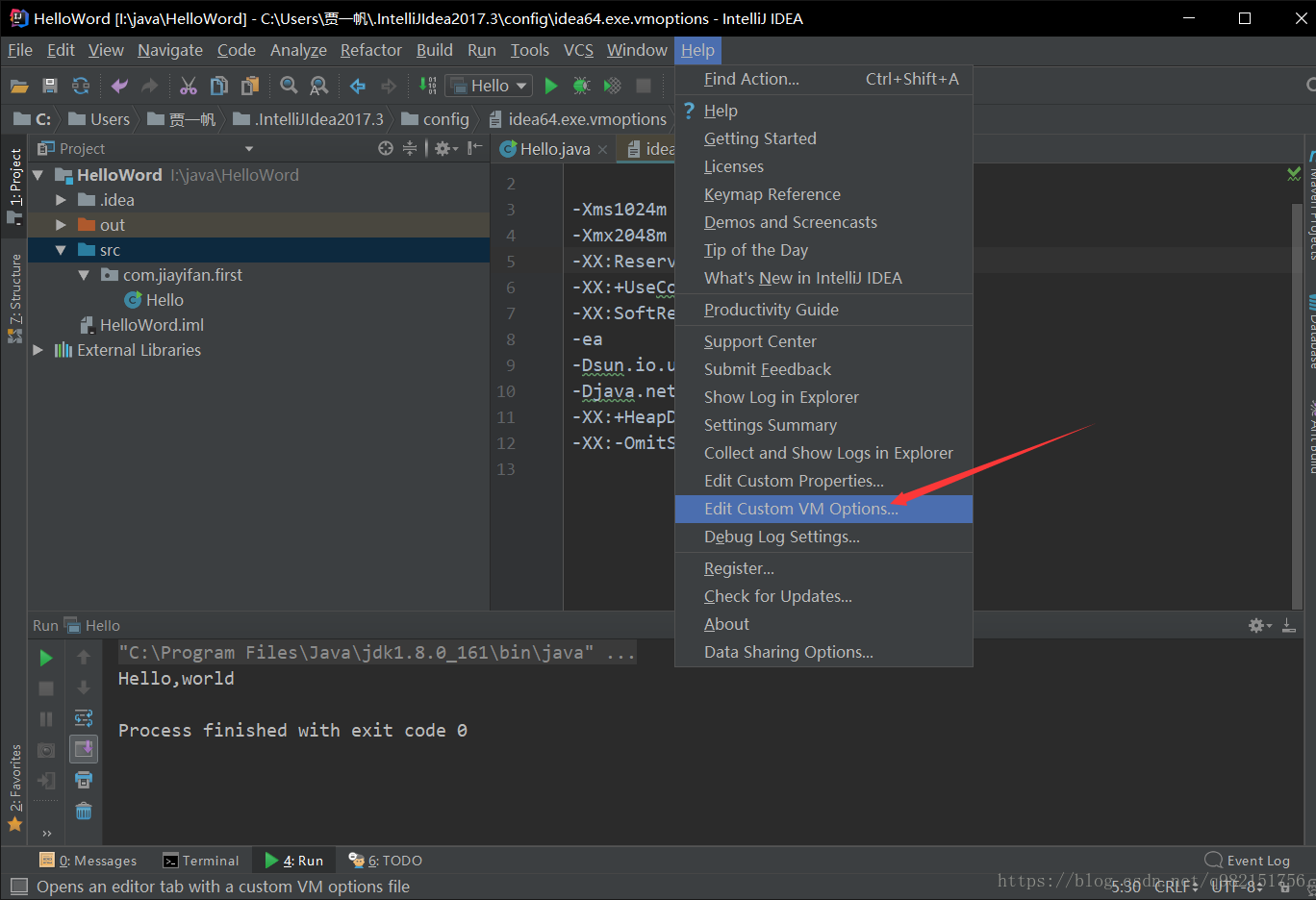The width and height of the screenshot is (1316, 900).
Task: Click Users folder in breadcrumb bar
Action: tap(99, 119)
